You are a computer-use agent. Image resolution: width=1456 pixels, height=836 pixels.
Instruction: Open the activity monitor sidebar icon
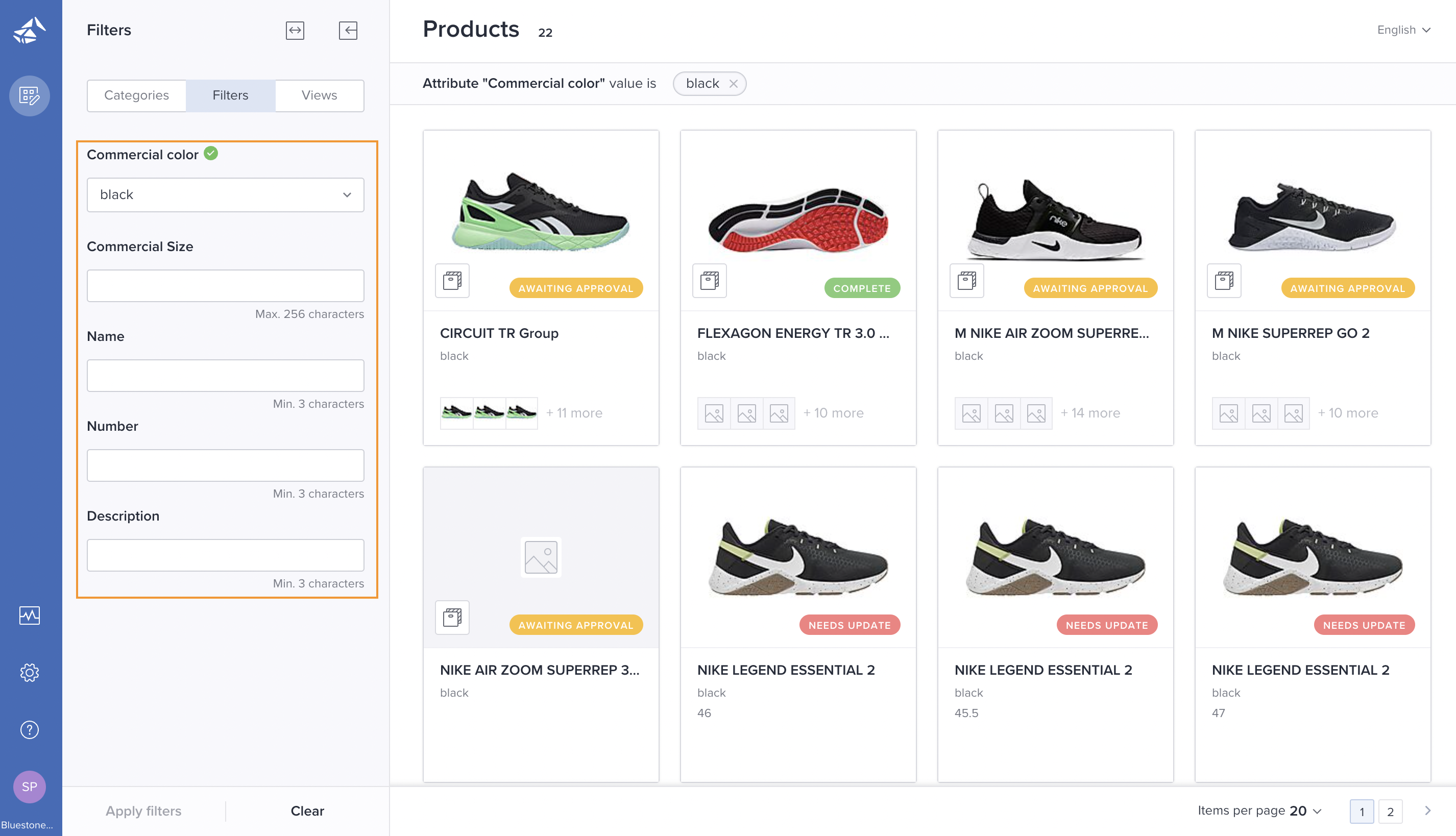pyautogui.click(x=29, y=615)
